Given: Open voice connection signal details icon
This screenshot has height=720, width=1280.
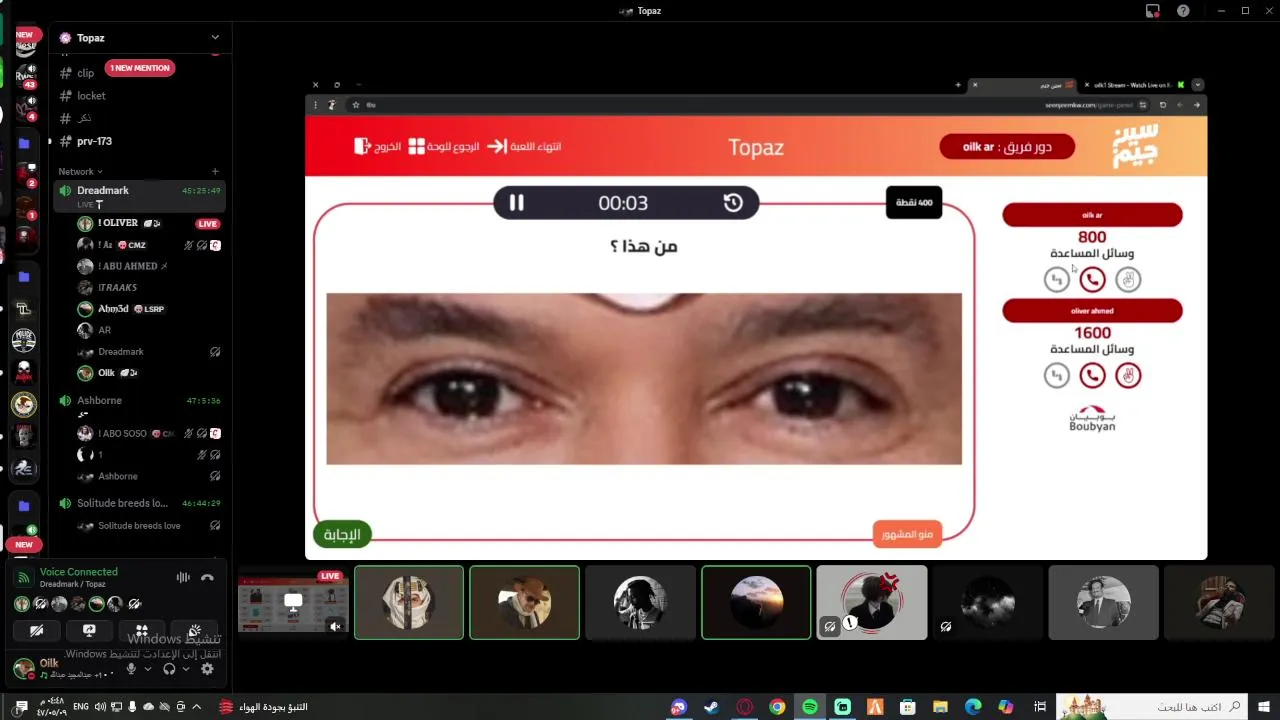Looking at the screenshot, I should coord(23,577).
